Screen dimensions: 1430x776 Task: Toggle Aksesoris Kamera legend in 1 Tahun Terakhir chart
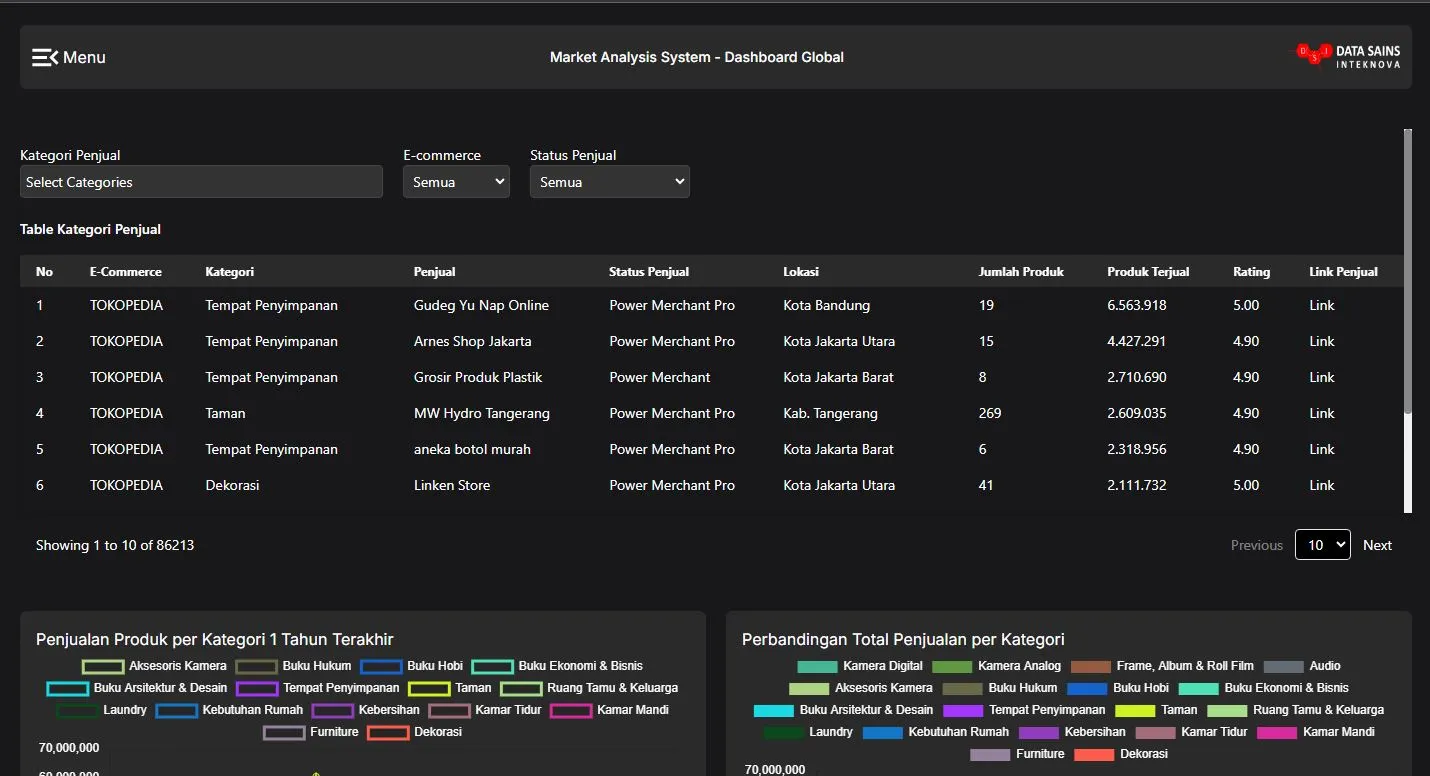pos(154,666)
